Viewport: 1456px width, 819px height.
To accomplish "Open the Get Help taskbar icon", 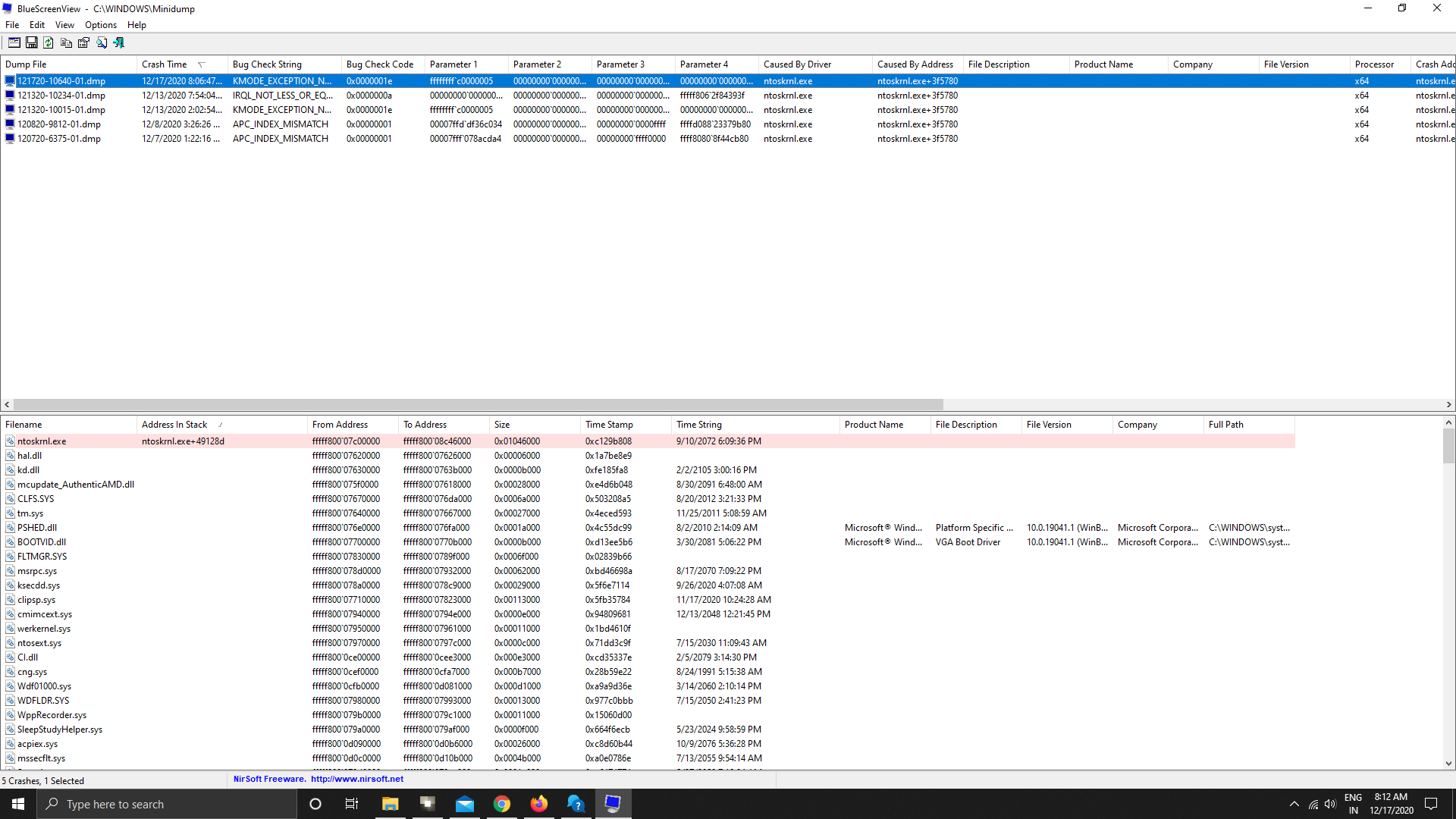I will (576, 804).
